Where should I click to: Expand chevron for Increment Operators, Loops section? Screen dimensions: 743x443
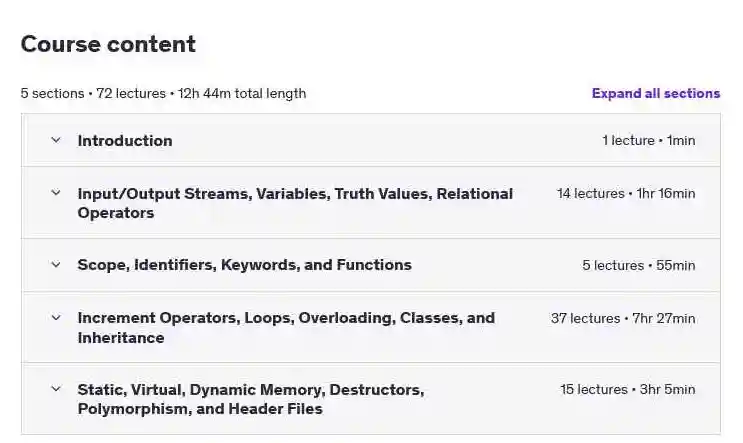pyautogui.click(x=56, y=317)
